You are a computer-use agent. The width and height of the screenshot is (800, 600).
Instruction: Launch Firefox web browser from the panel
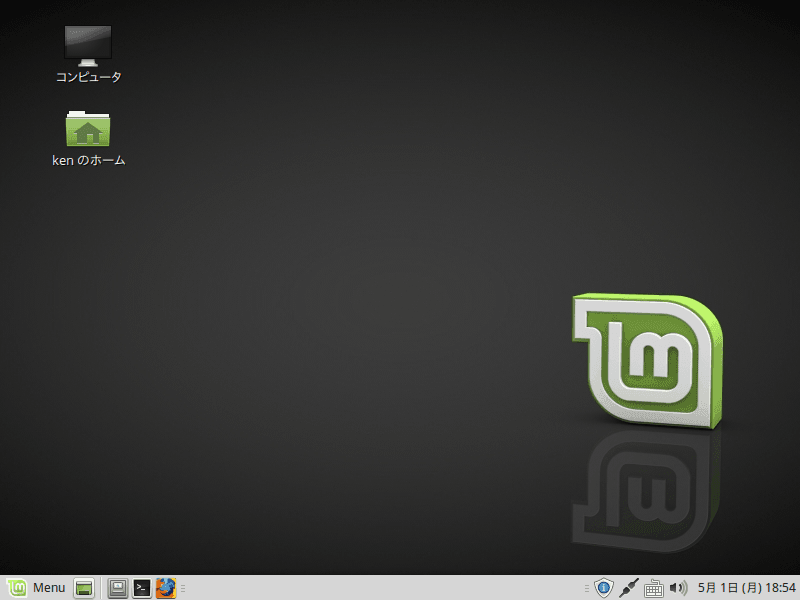166,588
